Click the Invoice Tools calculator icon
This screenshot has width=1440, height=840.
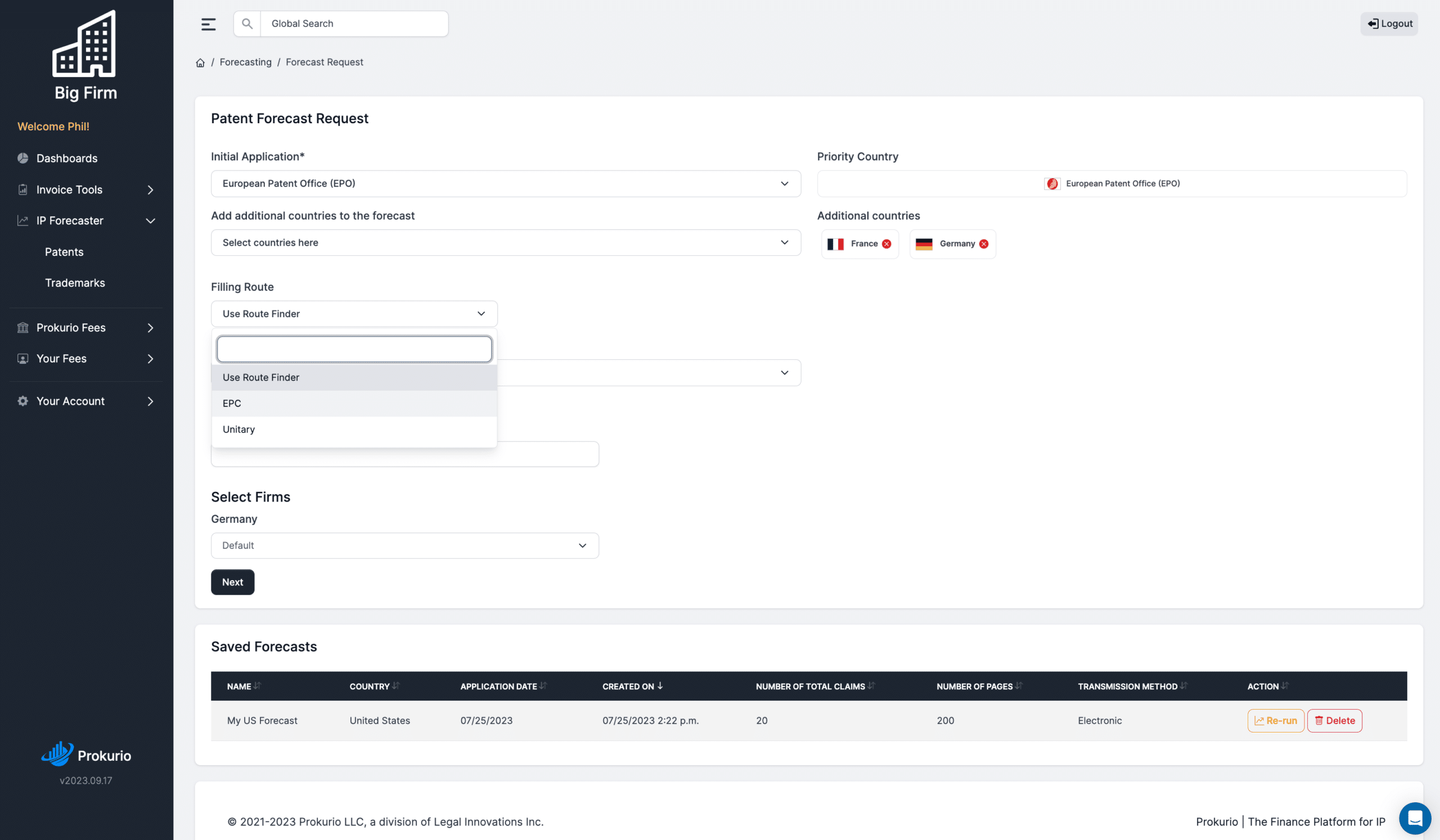tap(23, 189)
